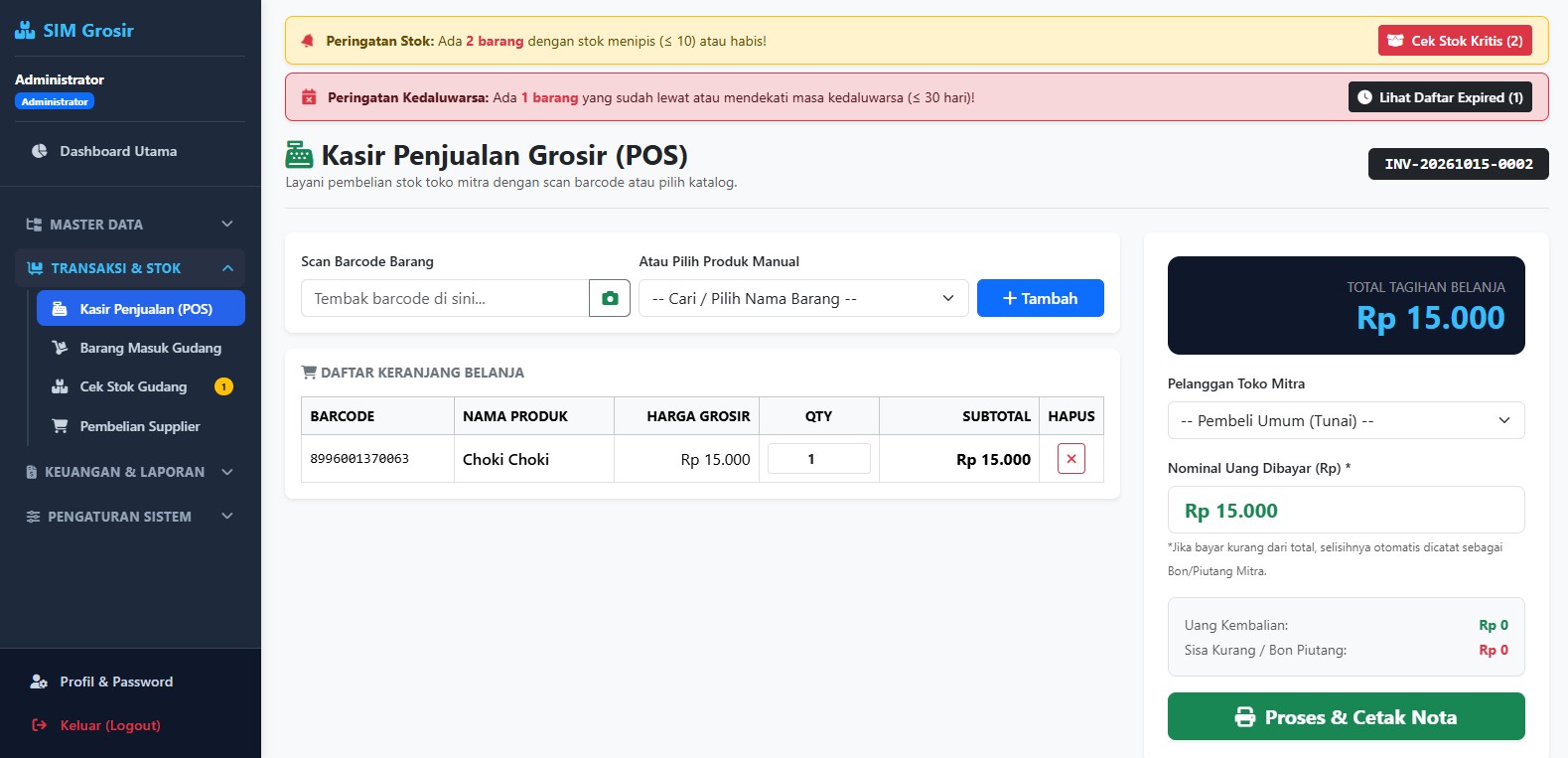Expand the Keuangan & Laporan chevron
This screenshot has width=1568, height=758.
coord(227,472)
